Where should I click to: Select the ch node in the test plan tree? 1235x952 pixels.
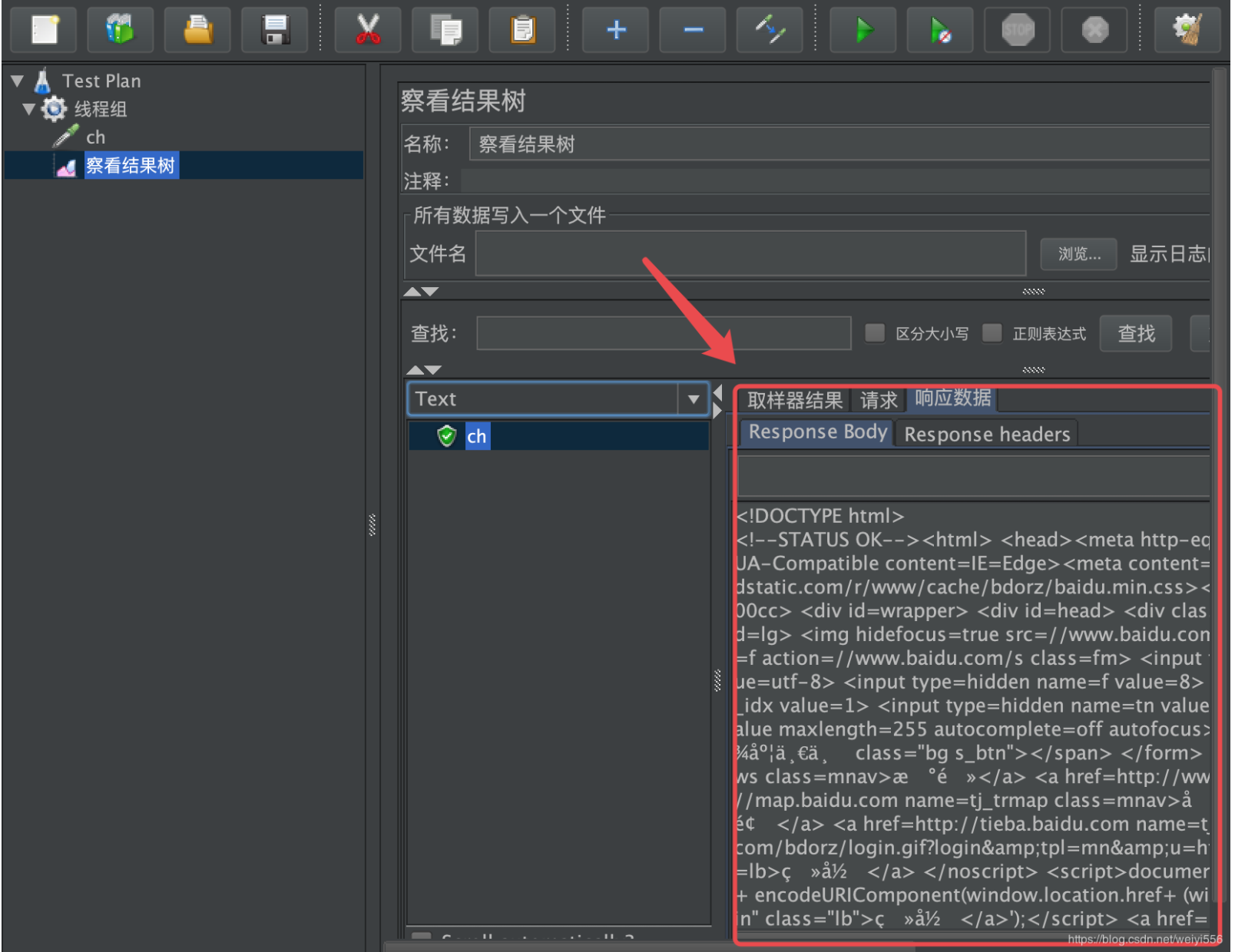95,137
